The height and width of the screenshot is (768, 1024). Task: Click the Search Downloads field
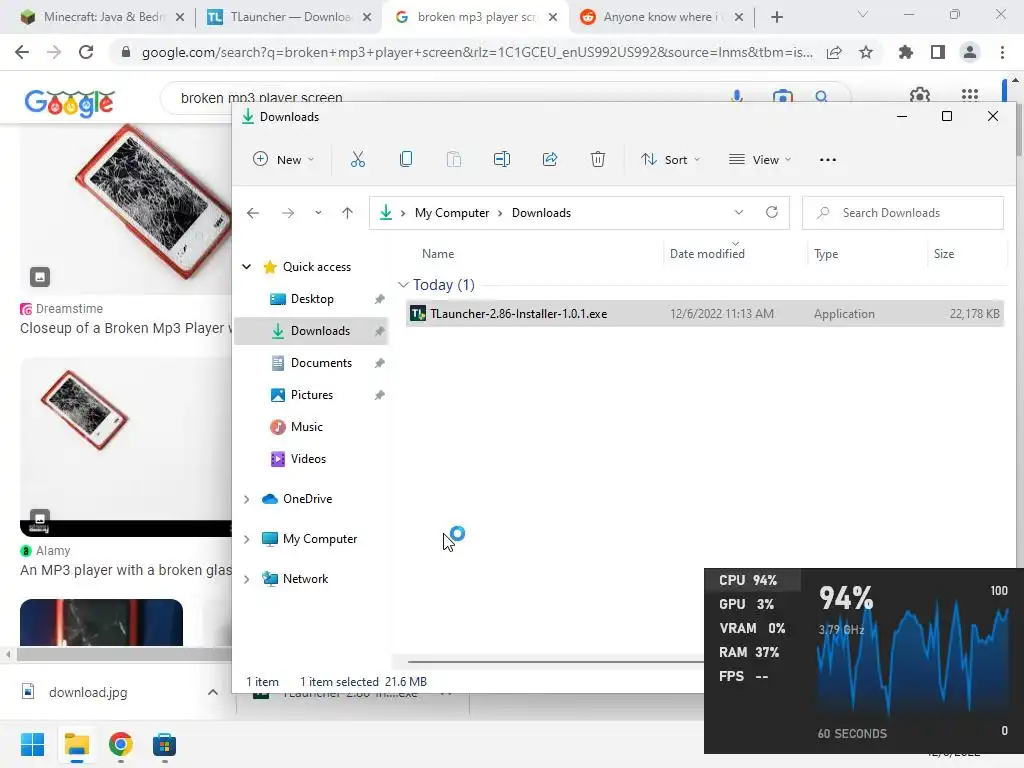pos(903,213)
